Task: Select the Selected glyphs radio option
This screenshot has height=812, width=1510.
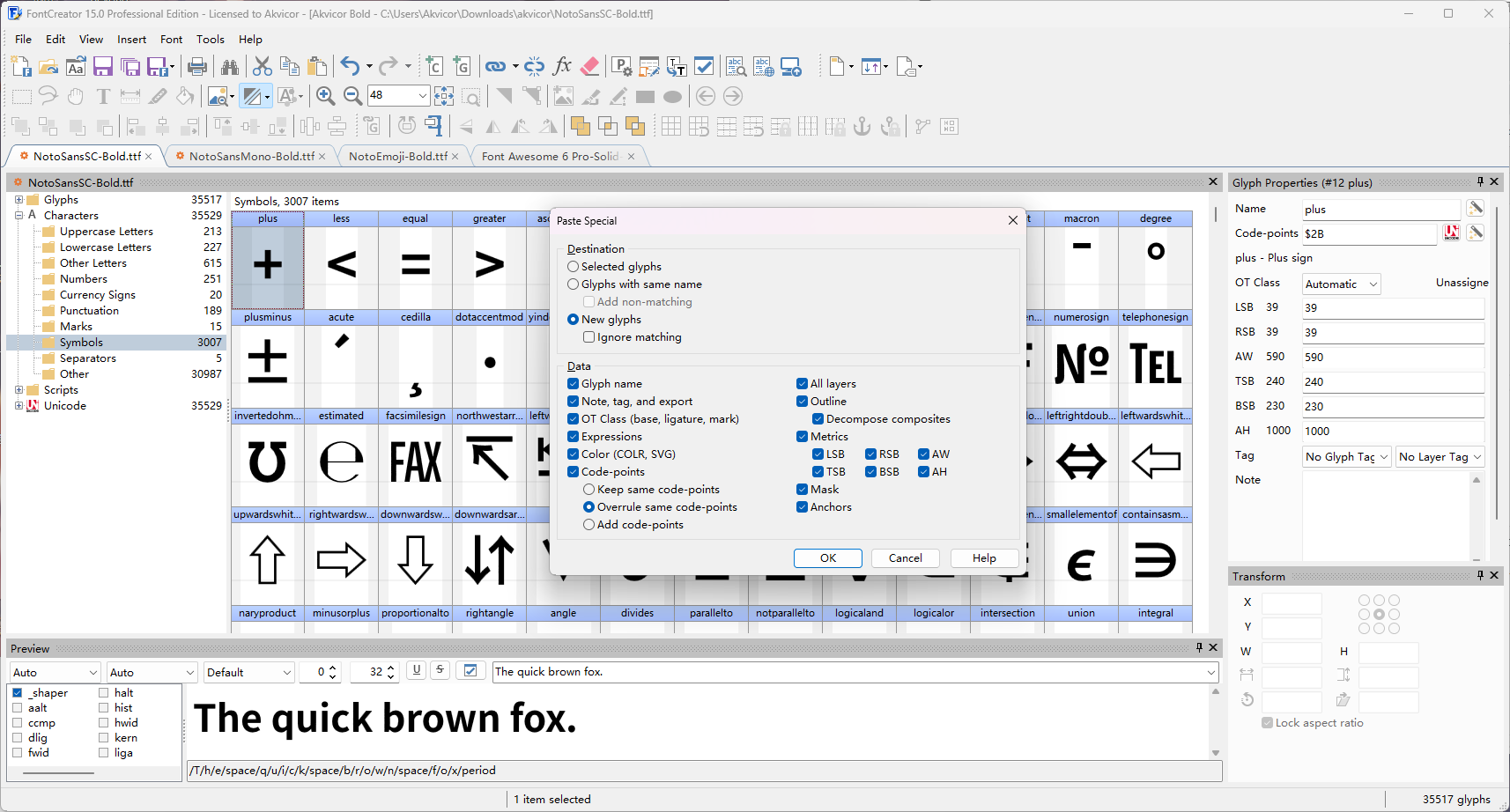Action: click(574, 267)
